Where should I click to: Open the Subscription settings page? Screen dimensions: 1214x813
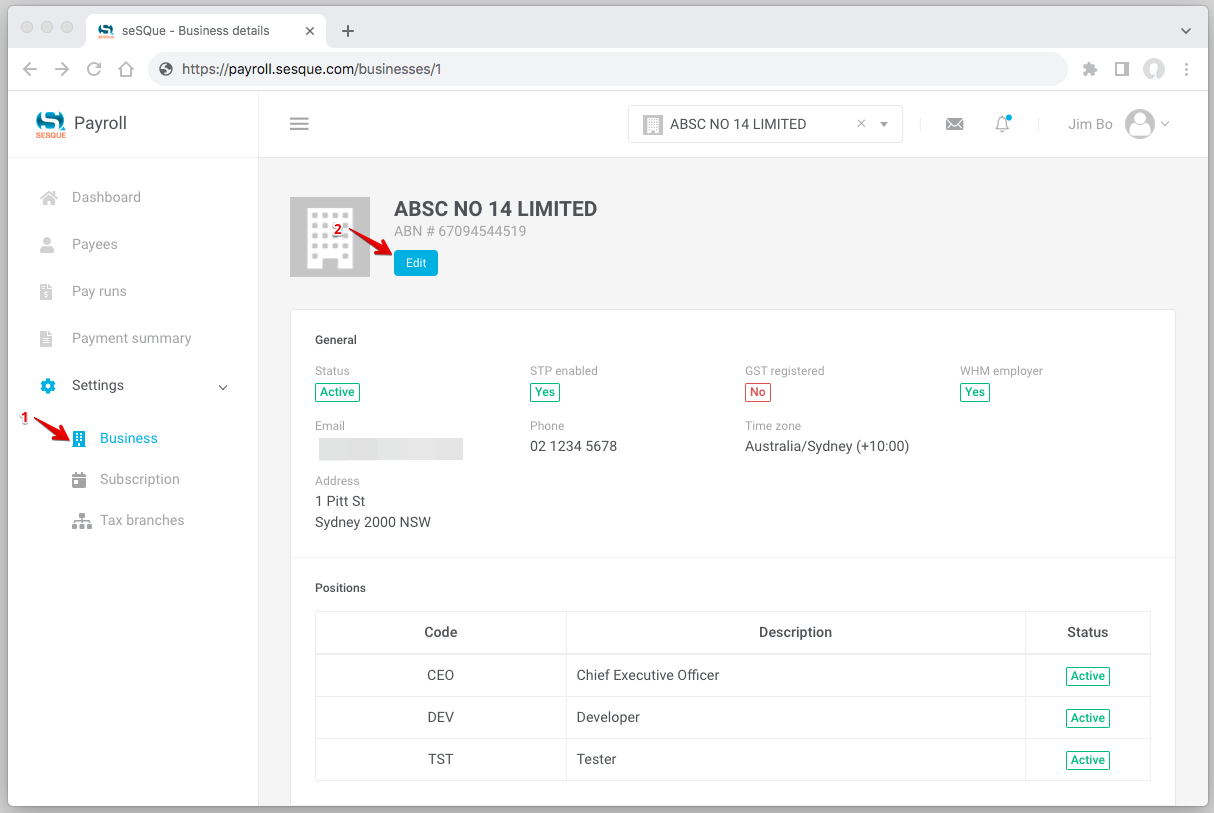coord(139,479)
